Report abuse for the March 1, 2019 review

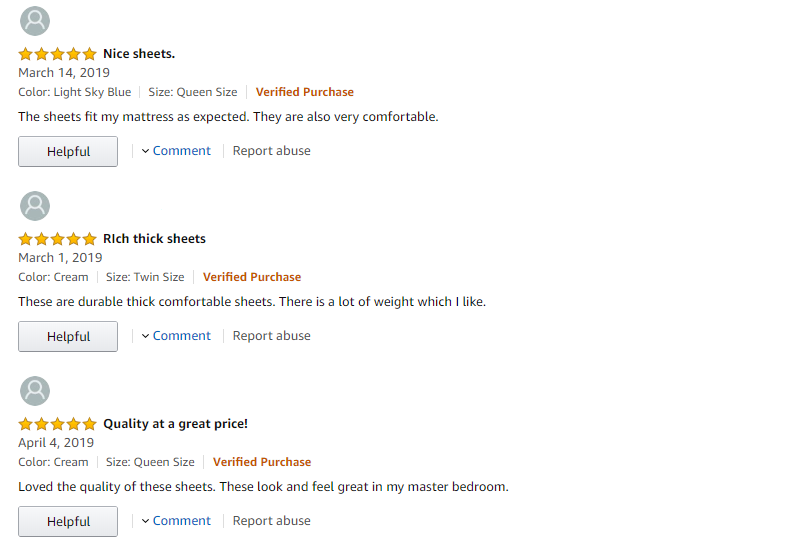pos(271,336)
